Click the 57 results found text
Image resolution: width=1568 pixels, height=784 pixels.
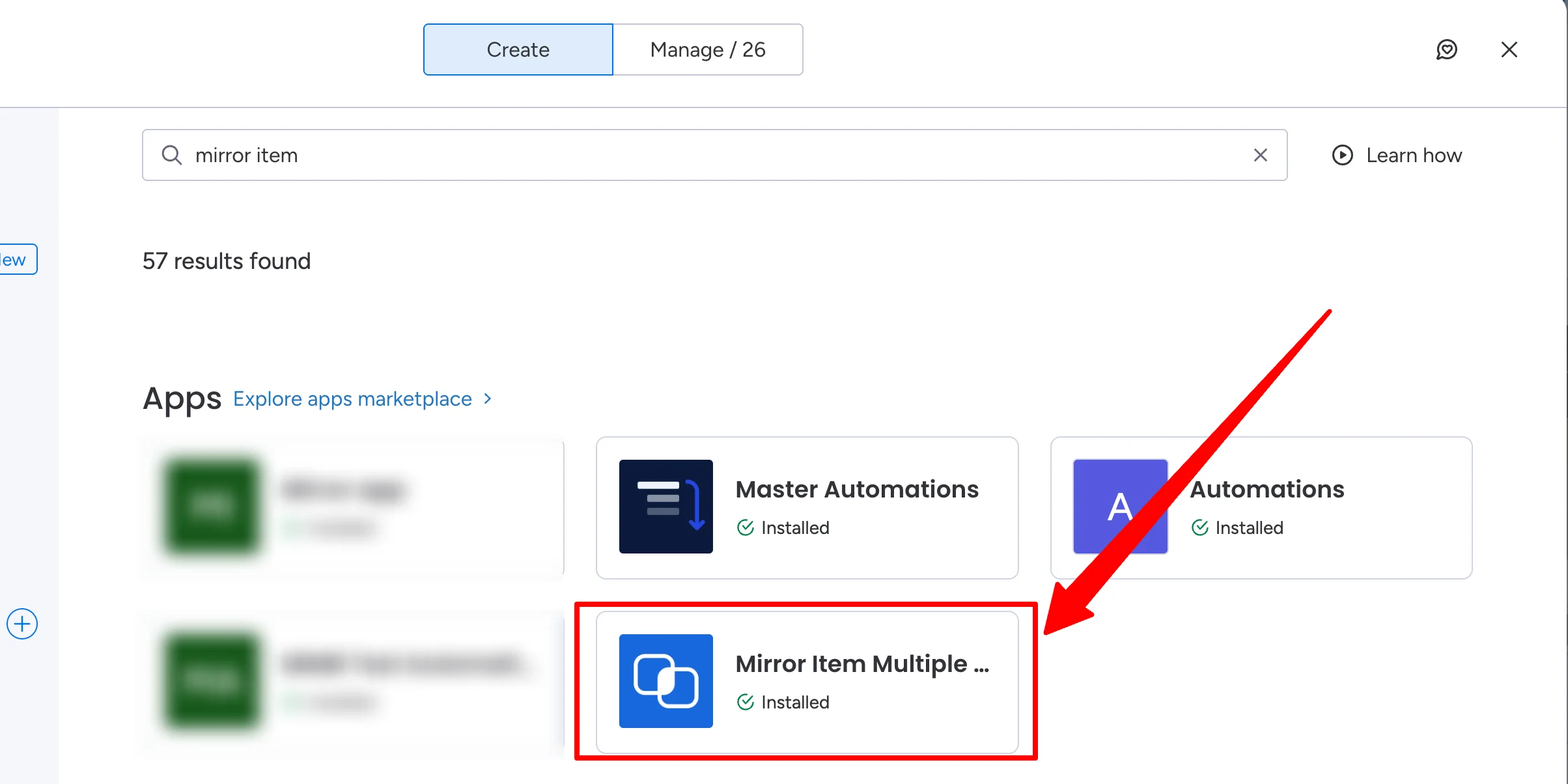point(227,260)
